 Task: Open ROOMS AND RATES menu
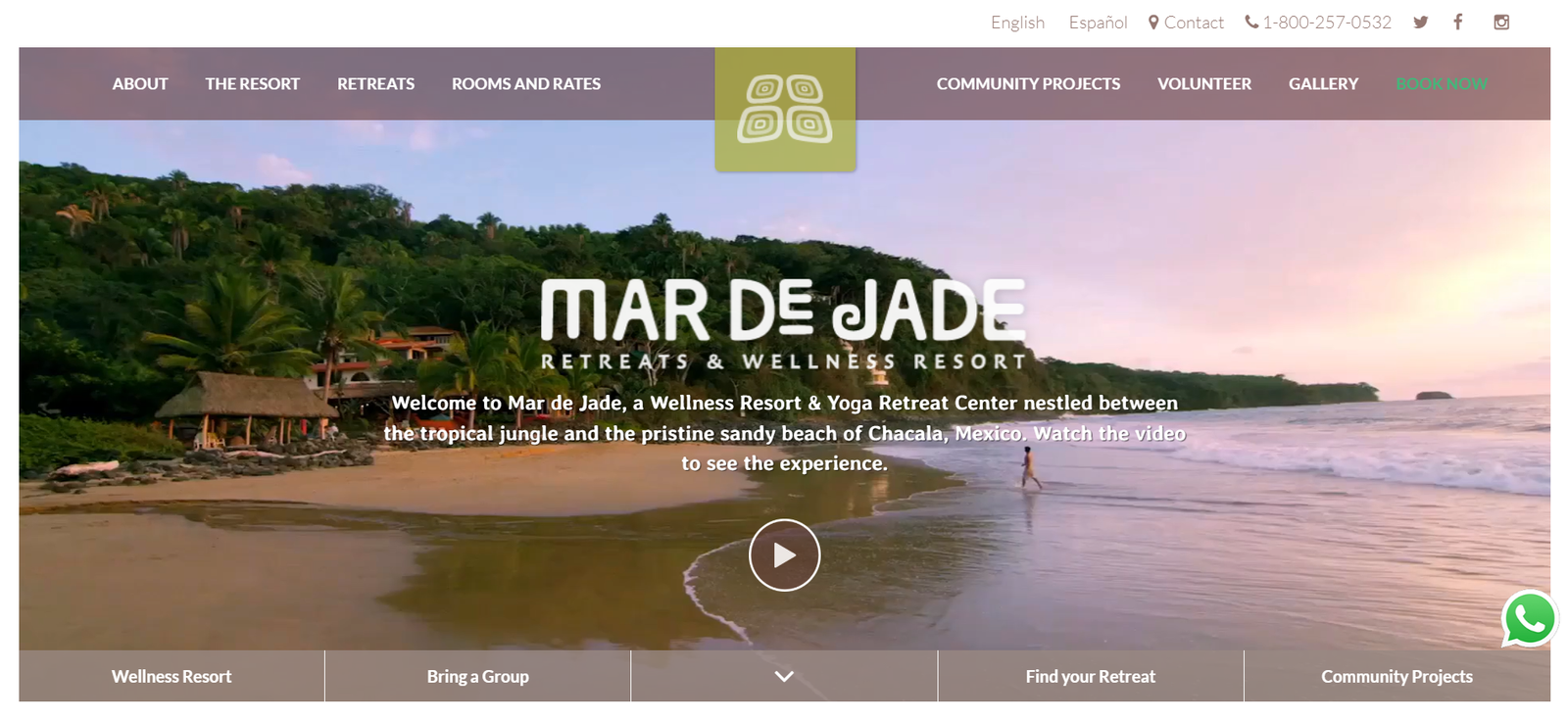(526, 84)
